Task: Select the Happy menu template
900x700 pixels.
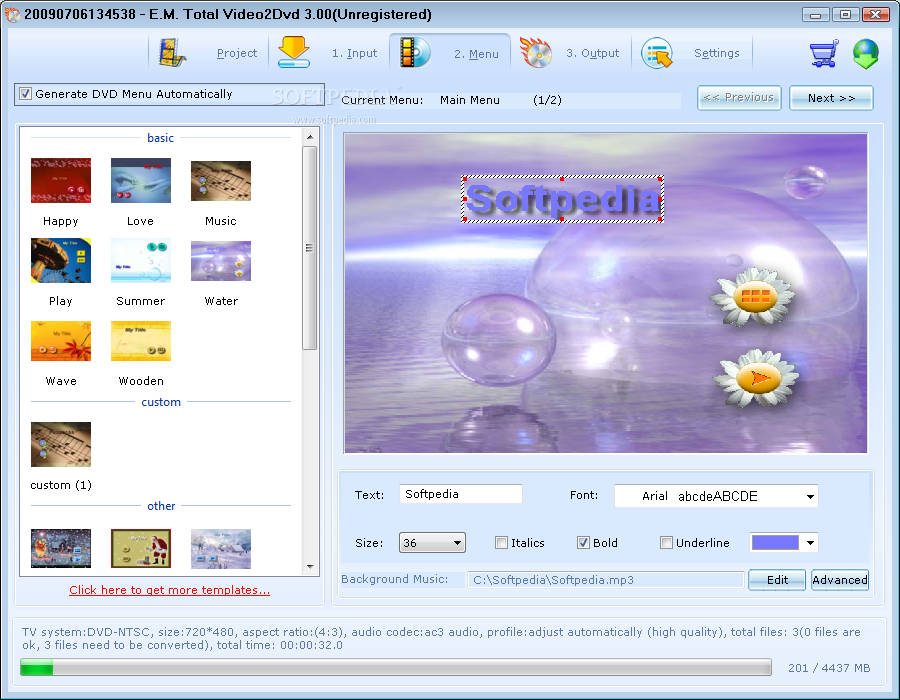Action: [61, 180]
